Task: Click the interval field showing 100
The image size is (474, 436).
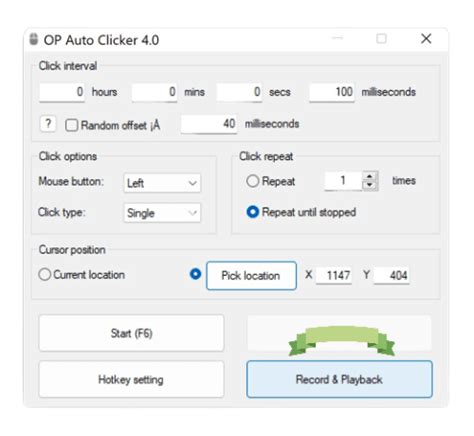Action: click(x=332, y=92)
